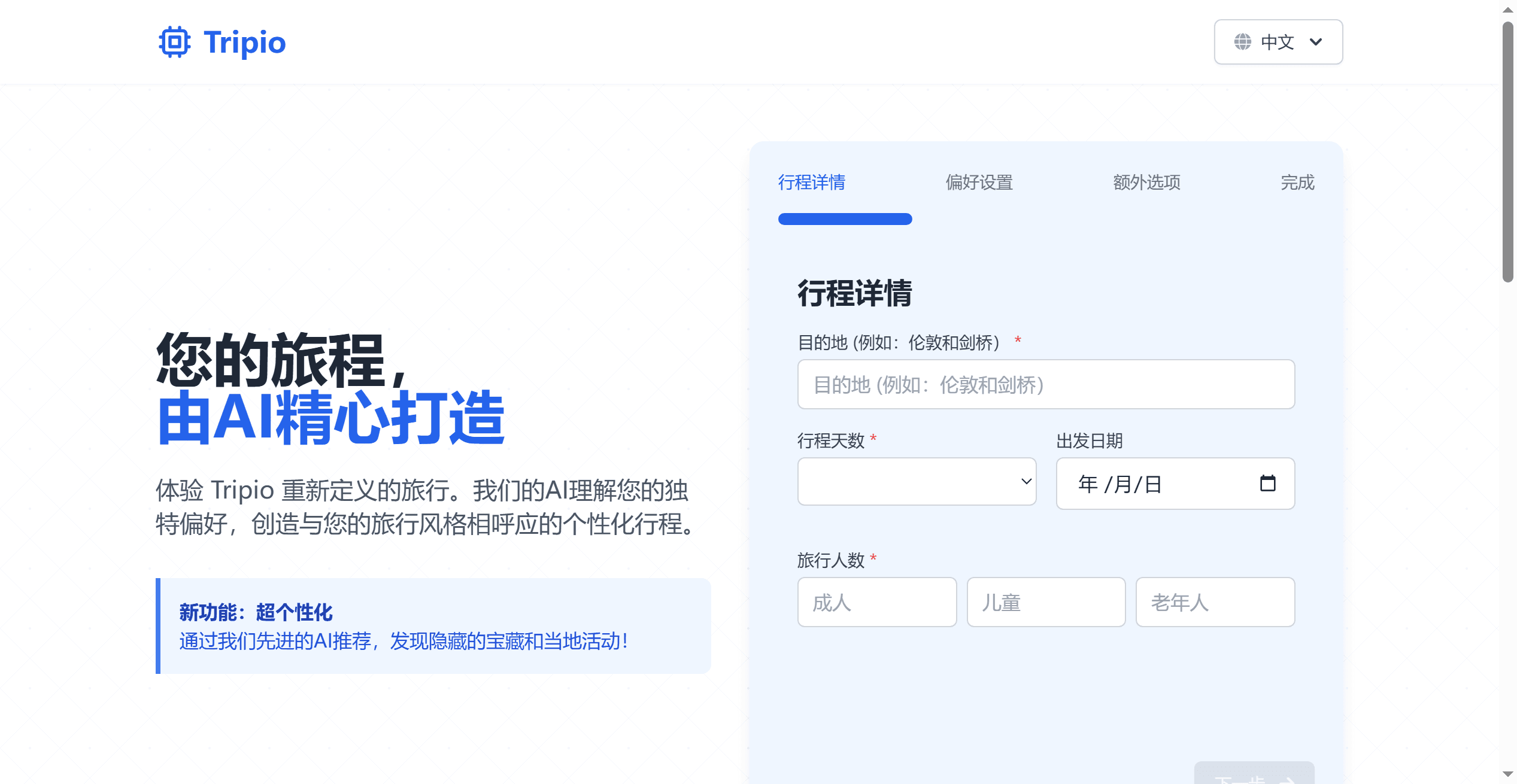Viewport: 1517px width, 784px height.
Task: Click the globe icon in language selector
Action: pyautogui.click(x=1242, y=42)
